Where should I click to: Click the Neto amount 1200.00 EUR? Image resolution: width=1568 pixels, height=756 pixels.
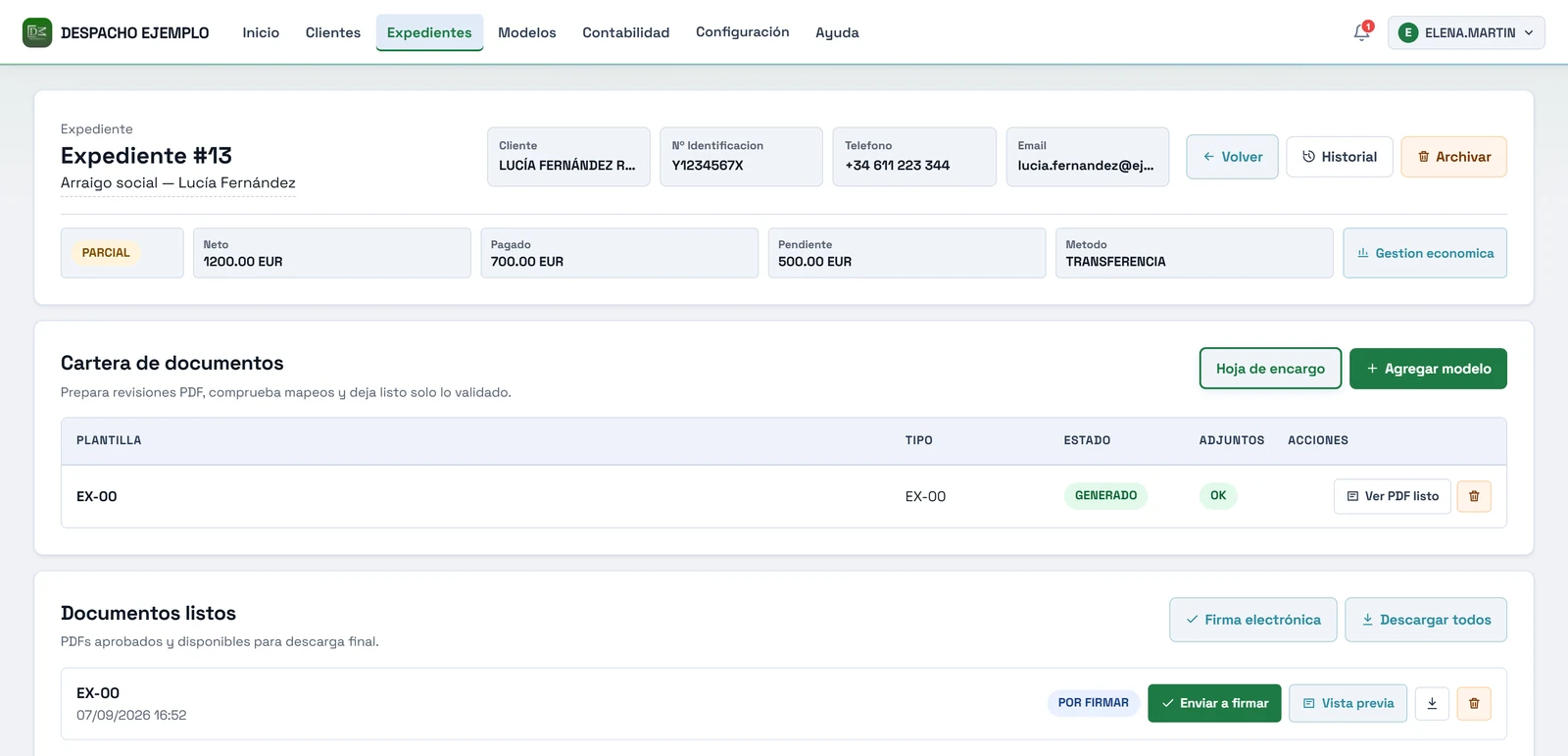tap(243, 262)
